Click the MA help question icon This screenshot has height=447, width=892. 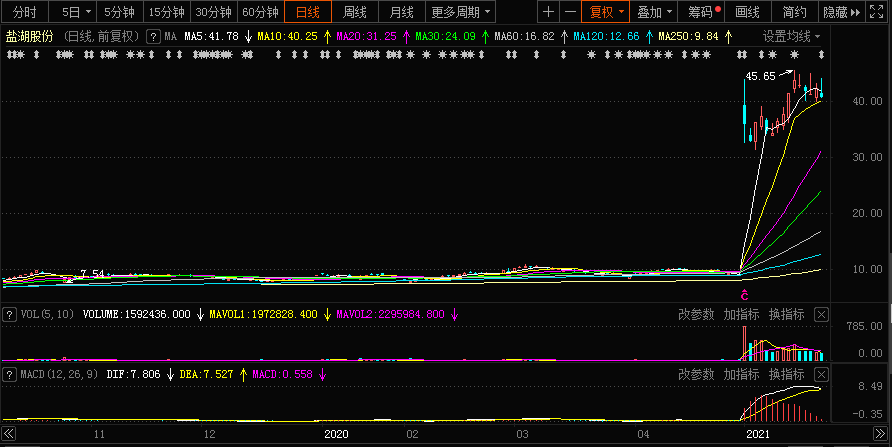153,37
